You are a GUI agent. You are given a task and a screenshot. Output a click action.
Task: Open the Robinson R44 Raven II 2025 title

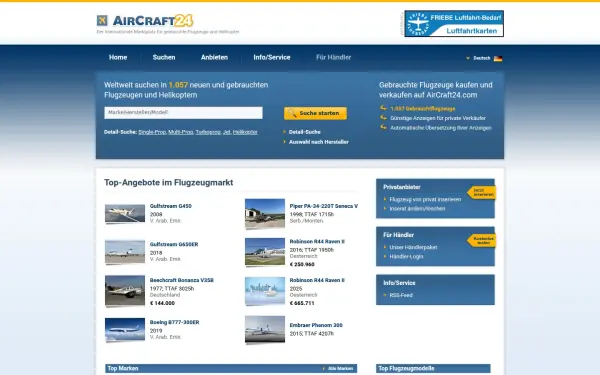tap(317, 280)
